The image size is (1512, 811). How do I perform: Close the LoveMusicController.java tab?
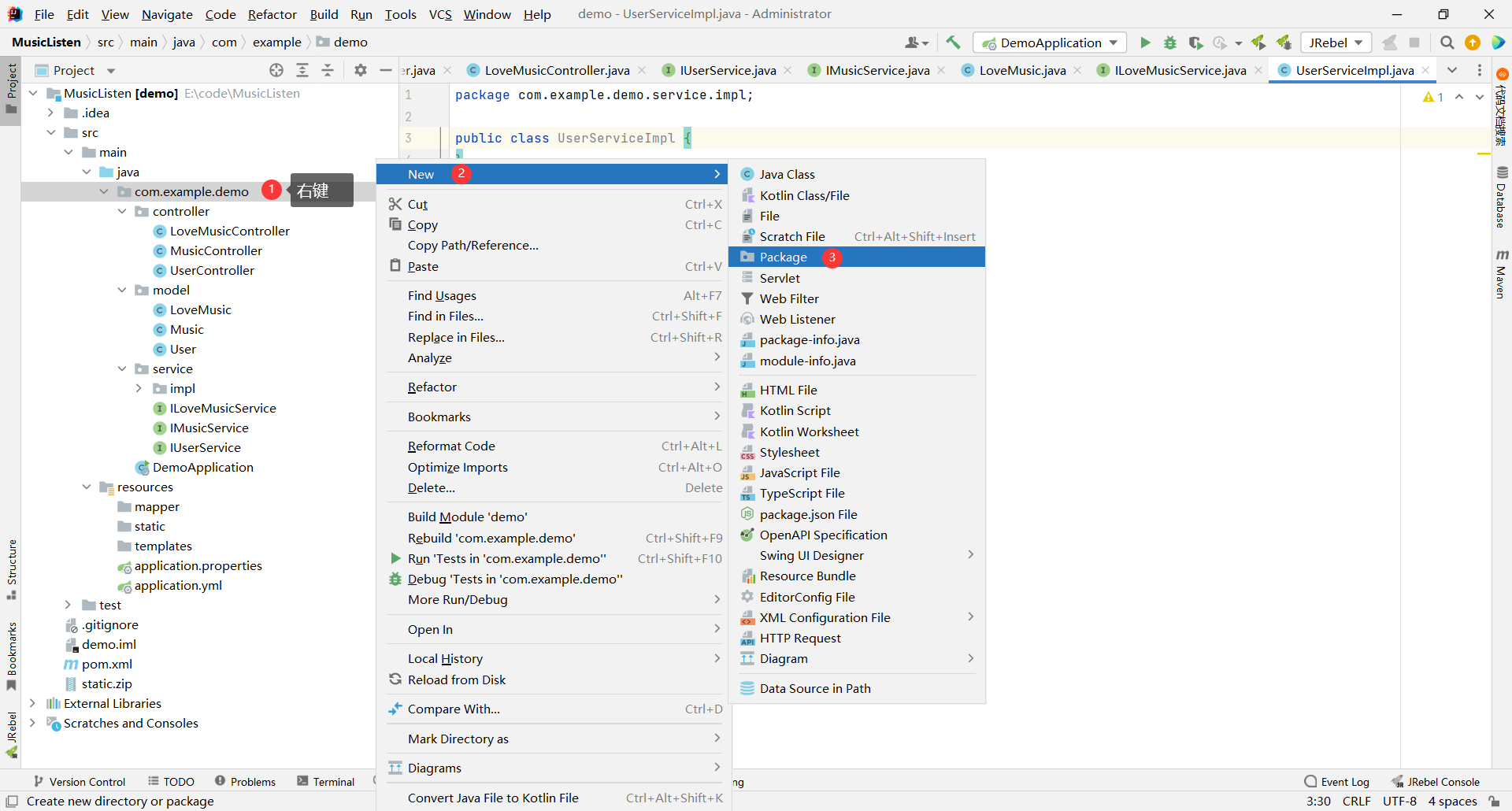pos(642,70)
